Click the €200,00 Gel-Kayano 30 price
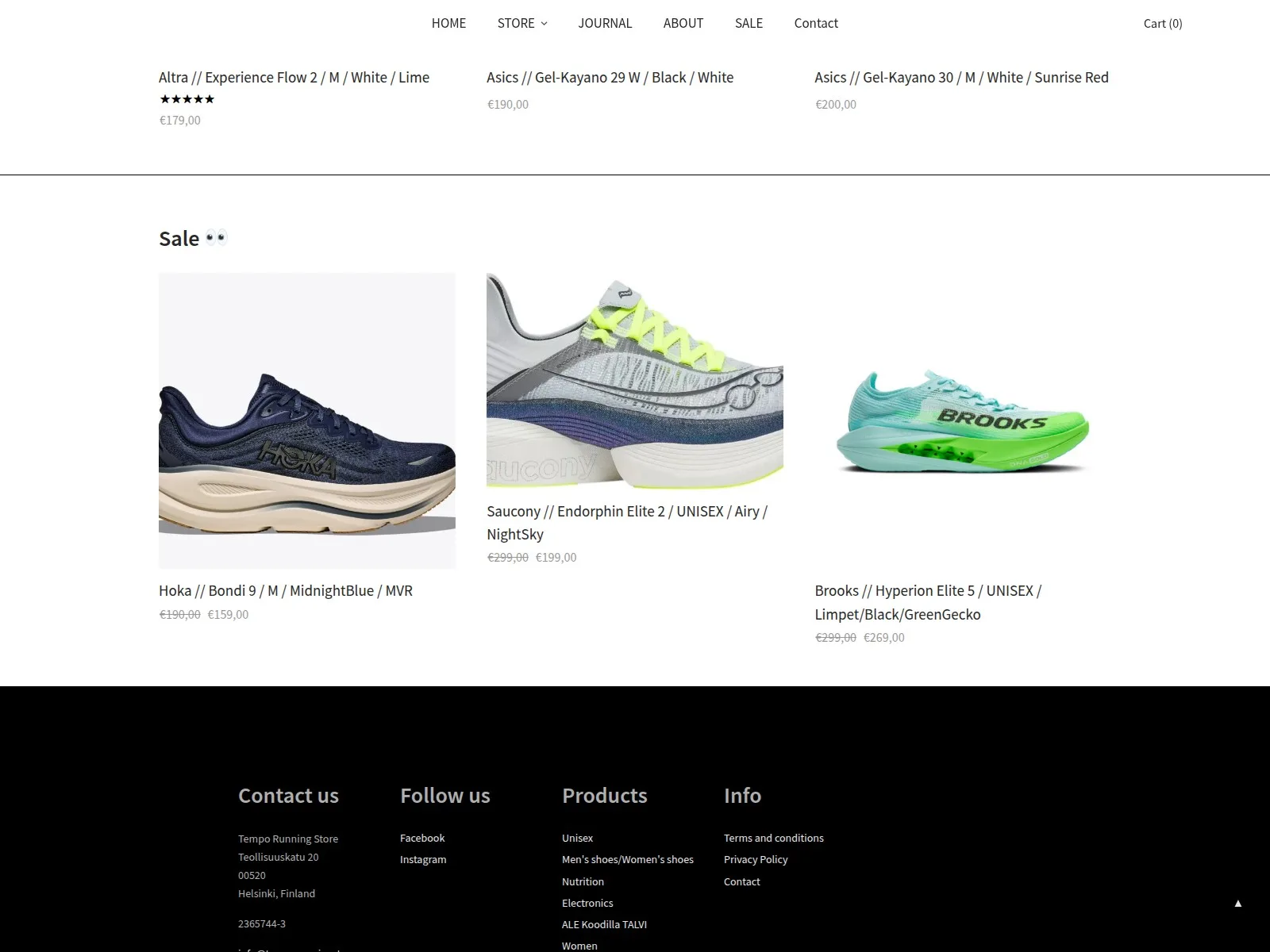The image size is (1270, 952). tap(836, 104)
